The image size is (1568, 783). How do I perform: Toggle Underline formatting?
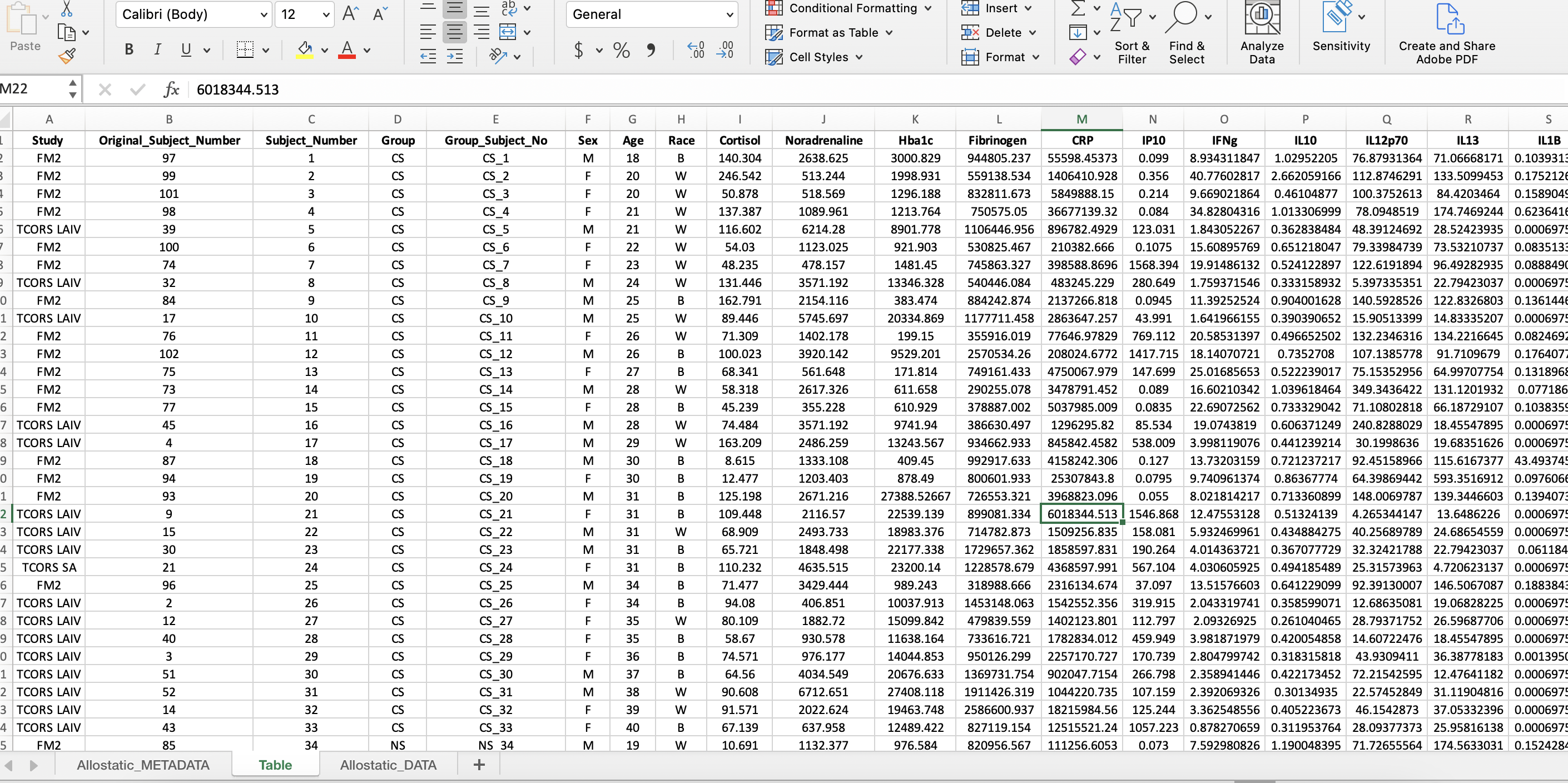(x=186, y=50)
